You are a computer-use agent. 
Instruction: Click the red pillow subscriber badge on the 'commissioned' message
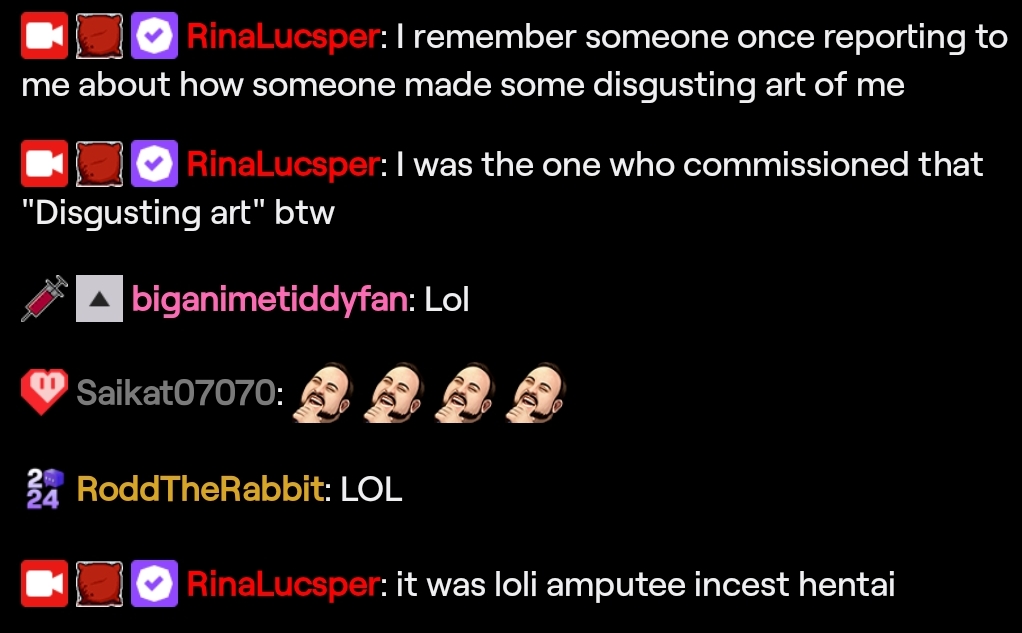tap(99, 164)
